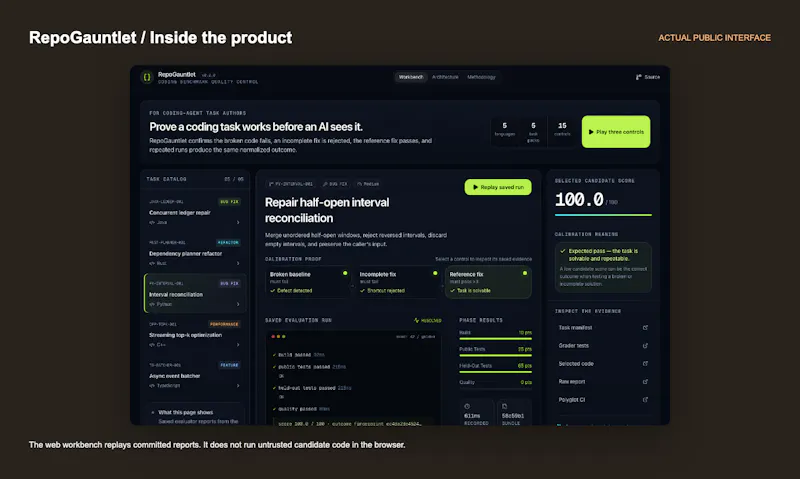
Task: Select the Async event batcher task
Action: [x=194, y=375]
